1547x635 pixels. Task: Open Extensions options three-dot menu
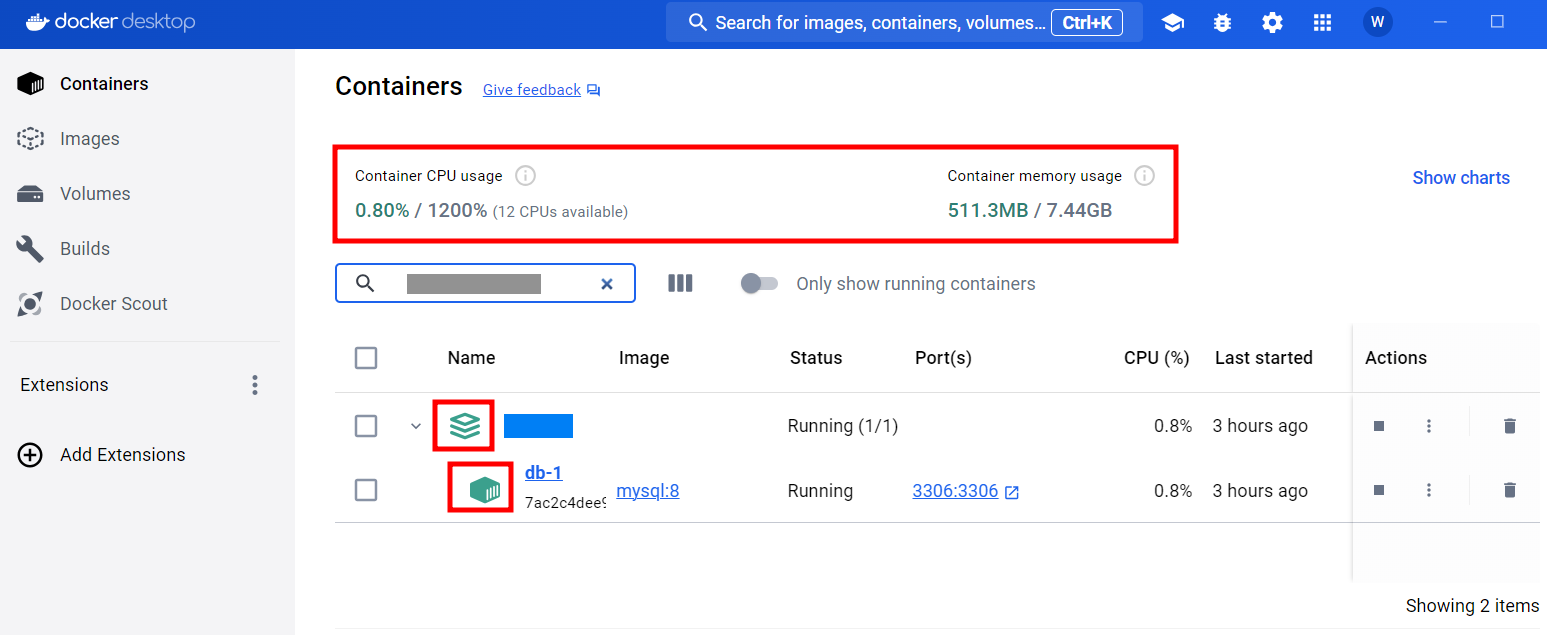point(255,385)
